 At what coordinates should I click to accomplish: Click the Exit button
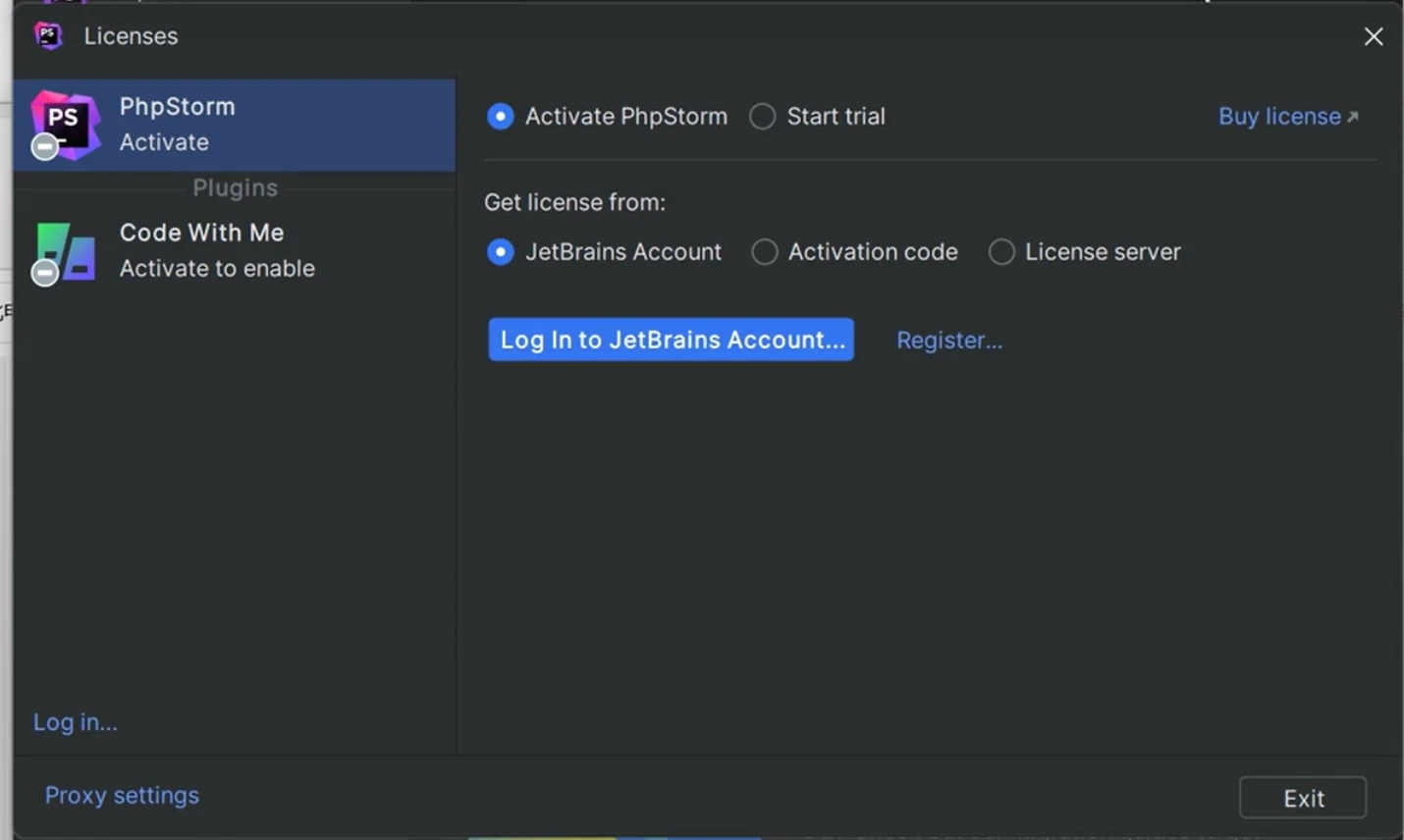coord(1303,798)
